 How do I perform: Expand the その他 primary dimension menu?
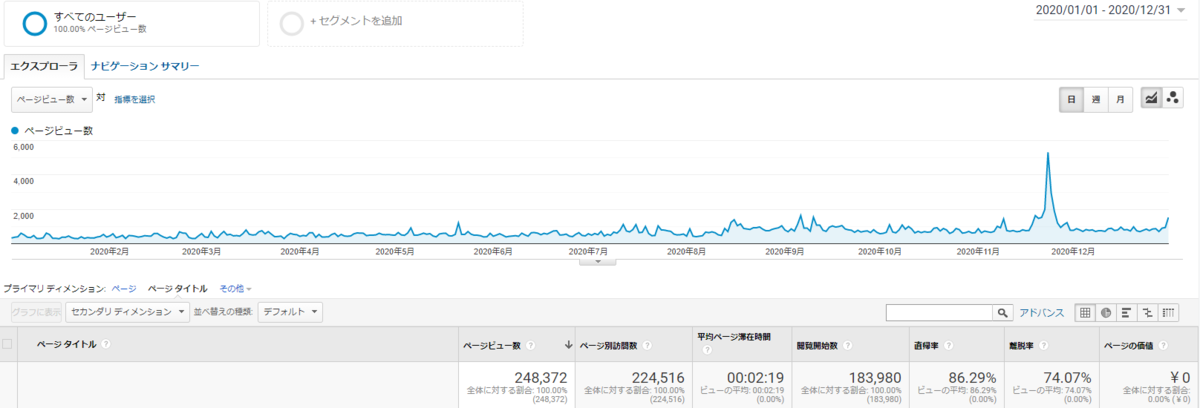point(236,288)
